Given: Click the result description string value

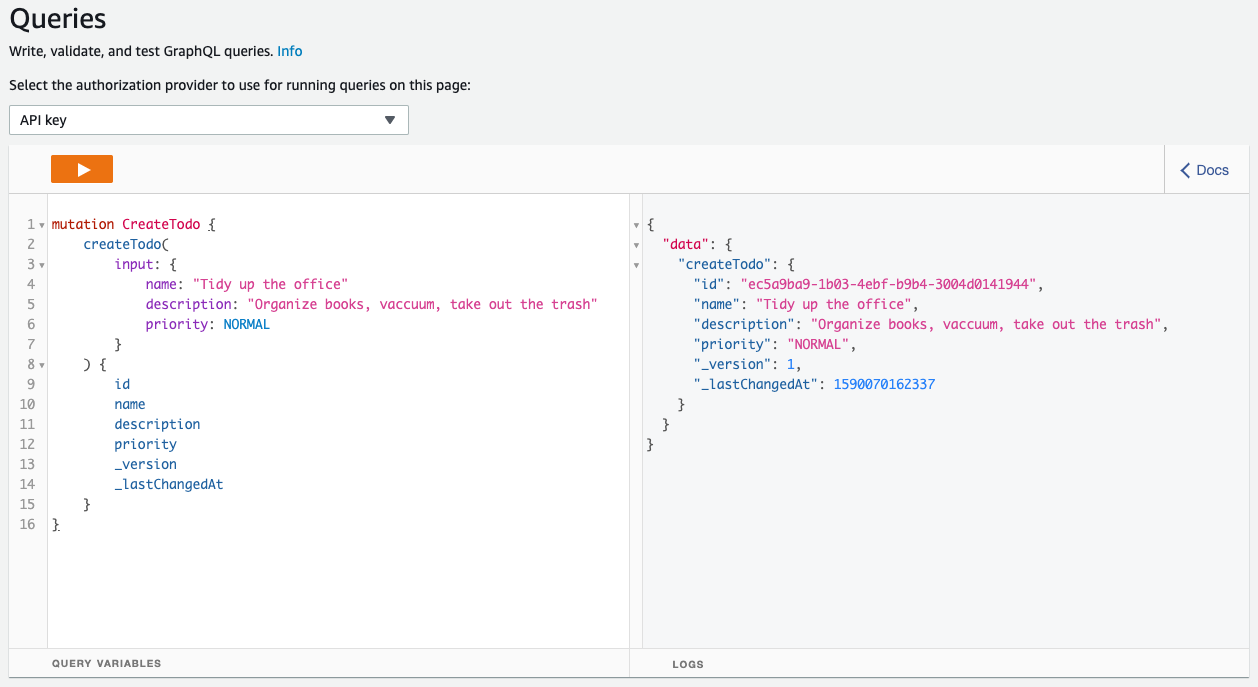Looking at the screenshot, I should pyautogui.click(x=985, y=324).
